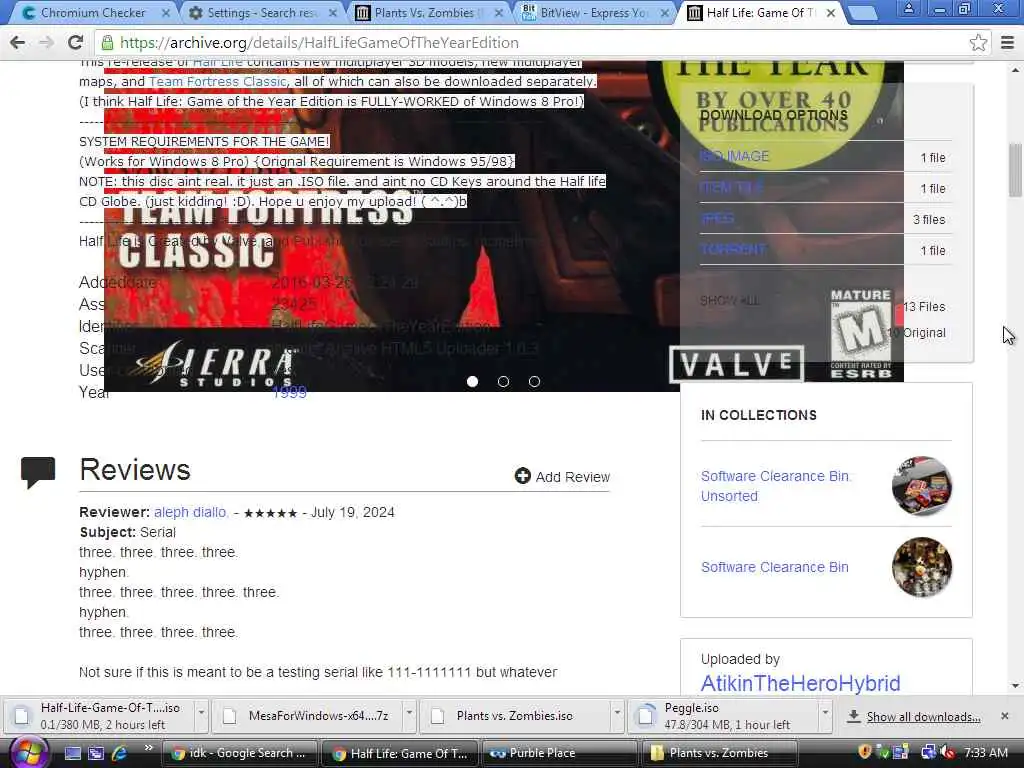Click the volume tray icon
This screenshot has height=768, width=1024.
(x=947, y=753)
